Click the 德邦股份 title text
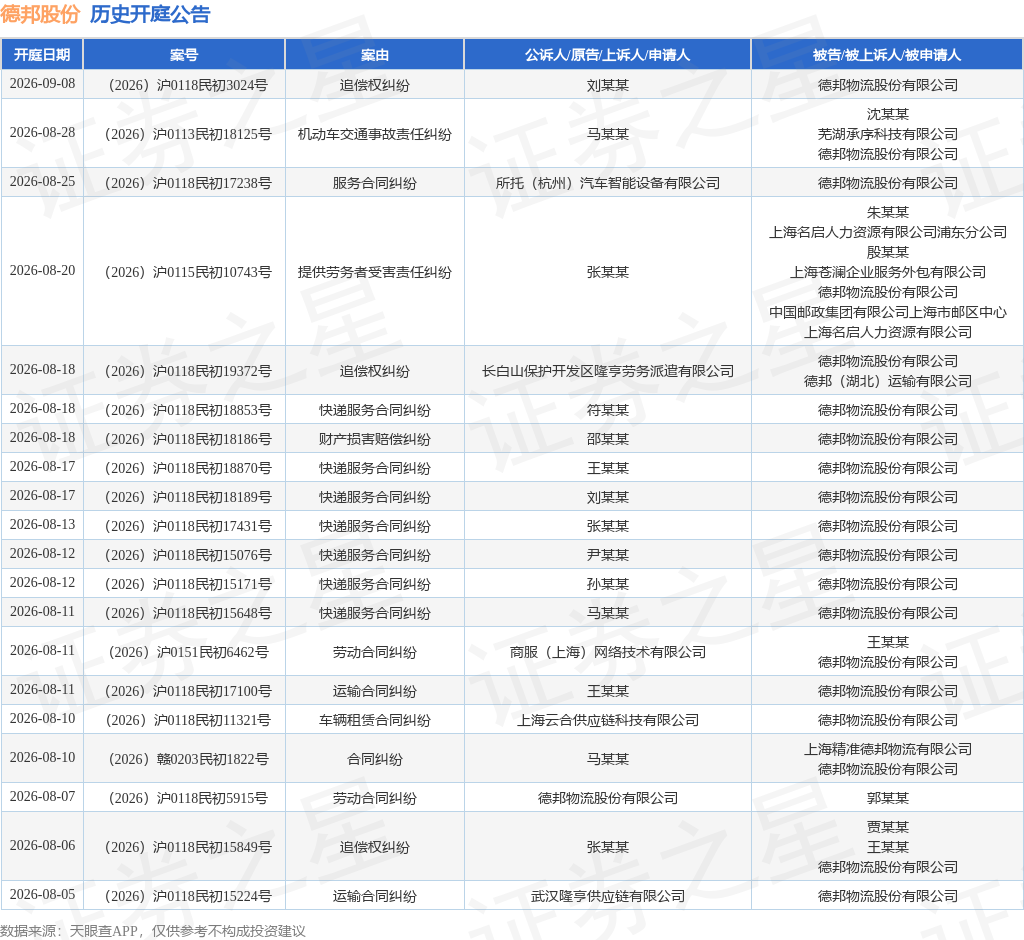1024x940 pixels. (40, 14)
